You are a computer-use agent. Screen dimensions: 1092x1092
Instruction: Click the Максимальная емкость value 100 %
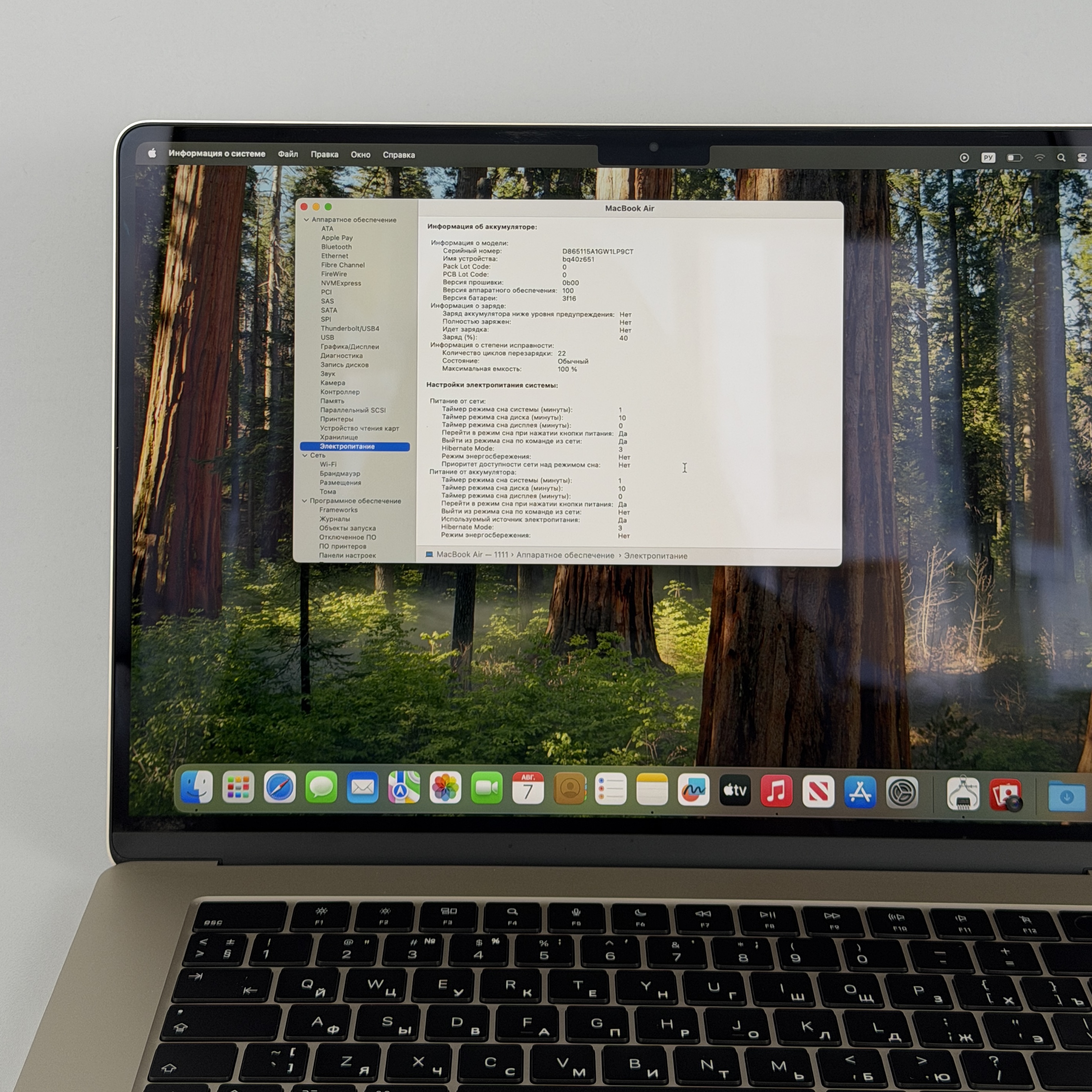pos(567,369)
